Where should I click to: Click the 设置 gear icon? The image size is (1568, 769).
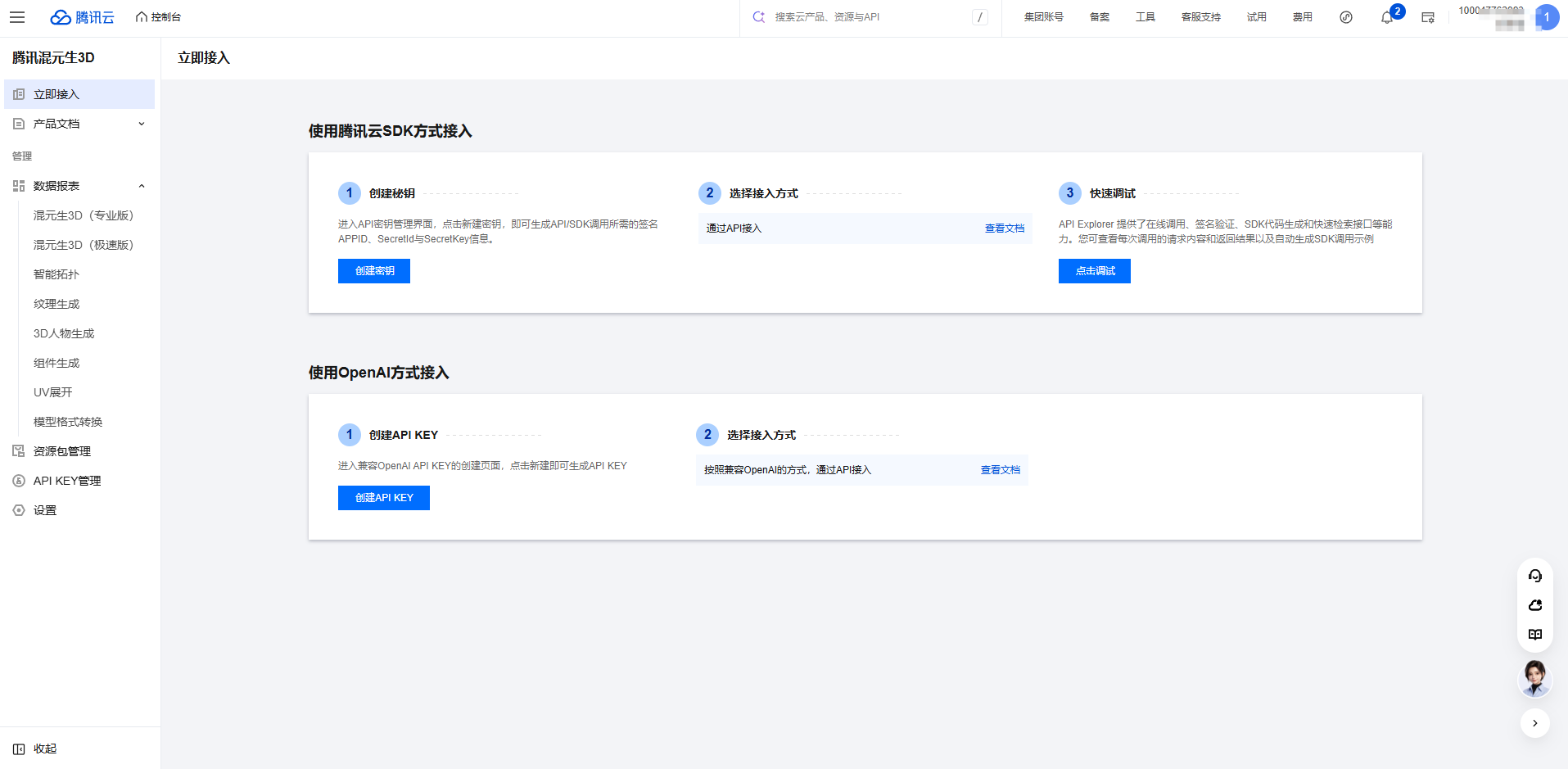(19, 510)
